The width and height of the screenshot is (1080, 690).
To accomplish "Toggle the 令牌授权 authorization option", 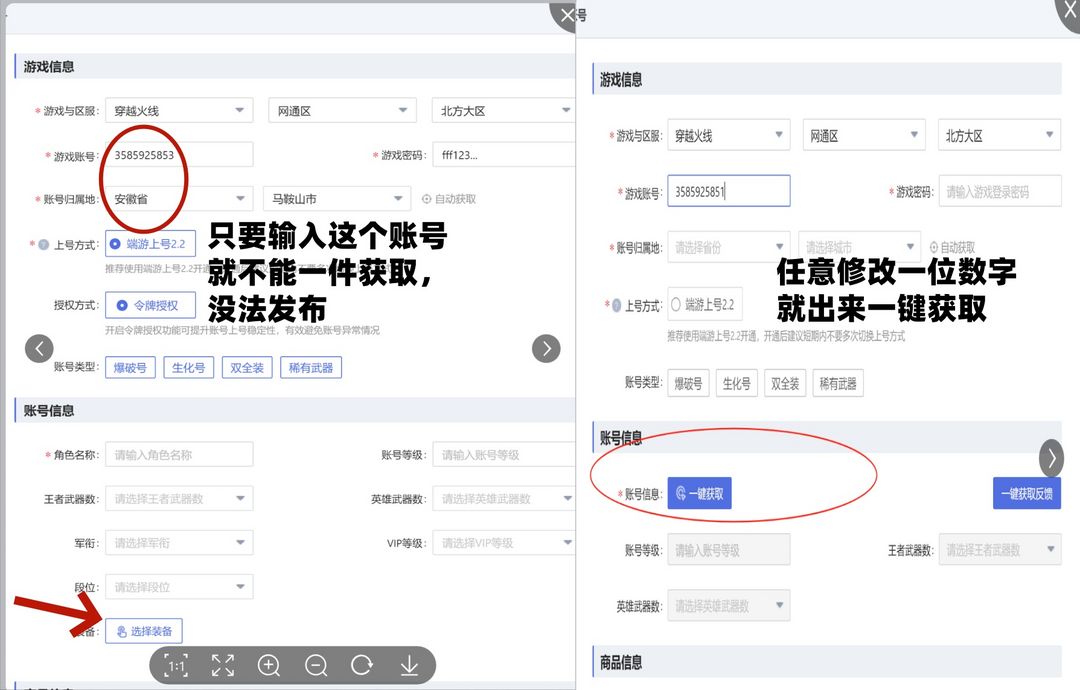I will tap(149, 305).
